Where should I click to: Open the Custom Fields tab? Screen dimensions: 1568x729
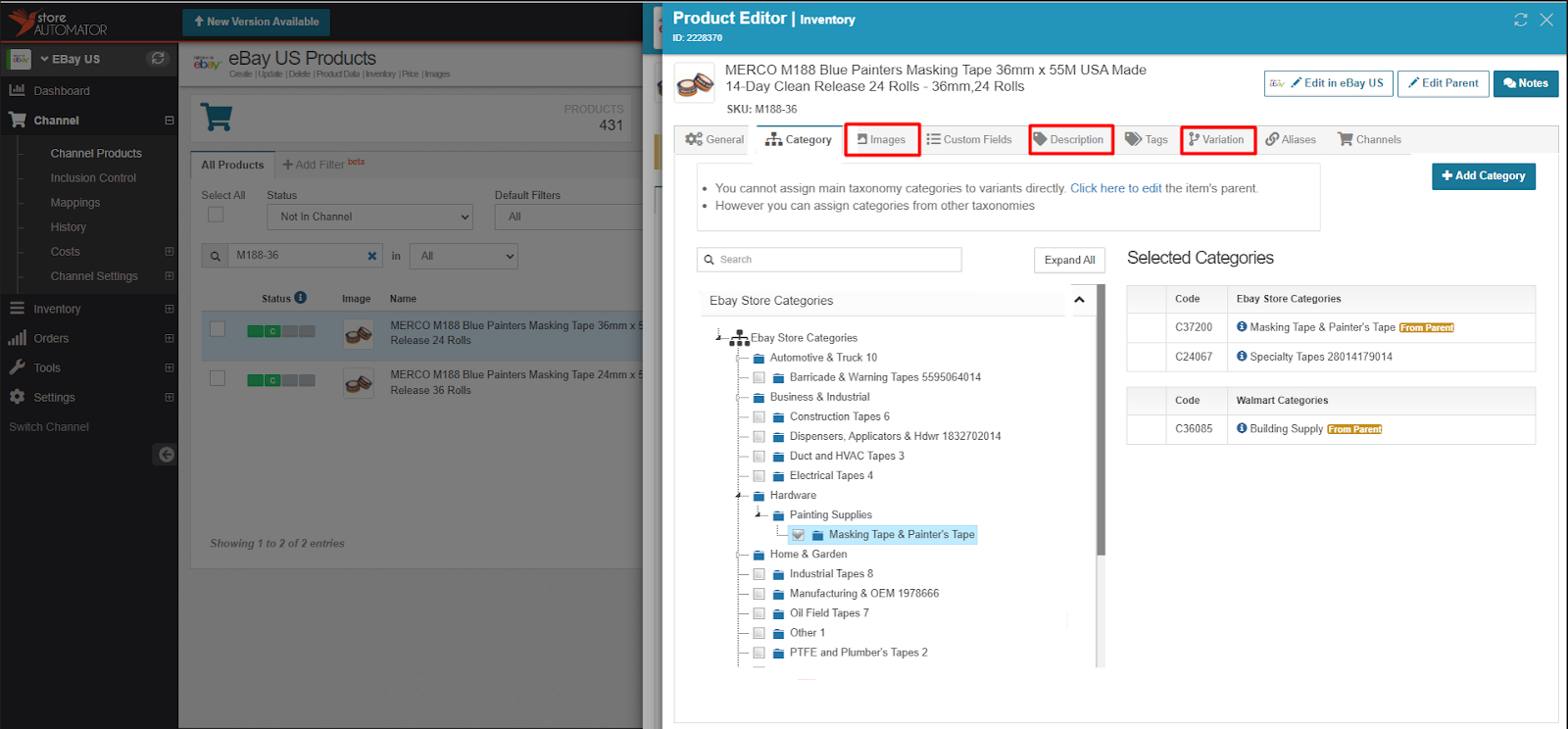tap(969, 139)
